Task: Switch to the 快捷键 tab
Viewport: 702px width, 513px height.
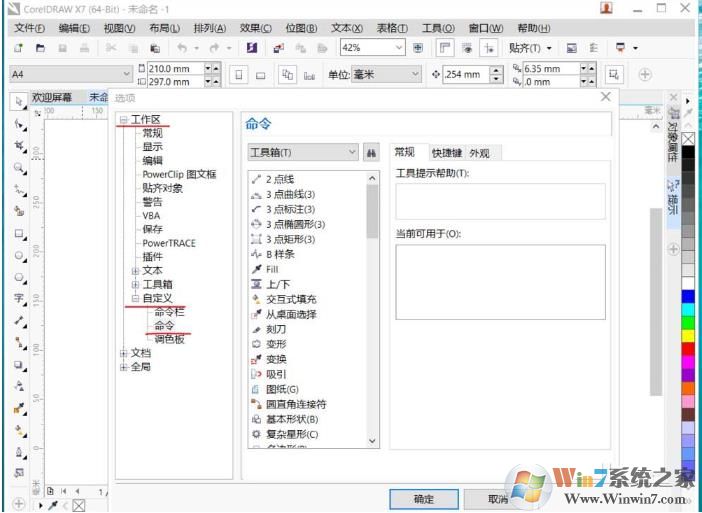Action: coord(445,153)
